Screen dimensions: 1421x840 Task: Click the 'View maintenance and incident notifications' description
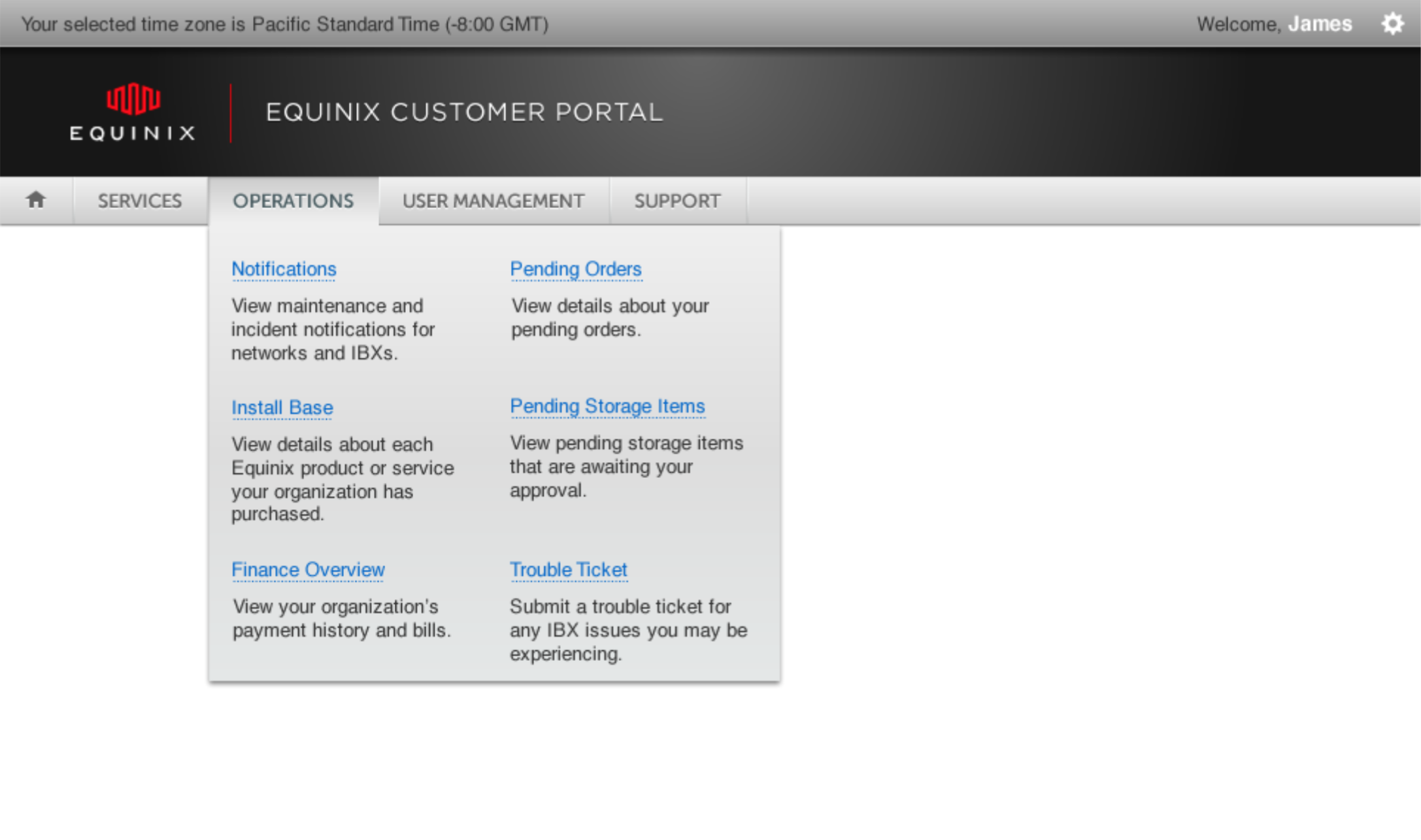[x=333, y=329]
